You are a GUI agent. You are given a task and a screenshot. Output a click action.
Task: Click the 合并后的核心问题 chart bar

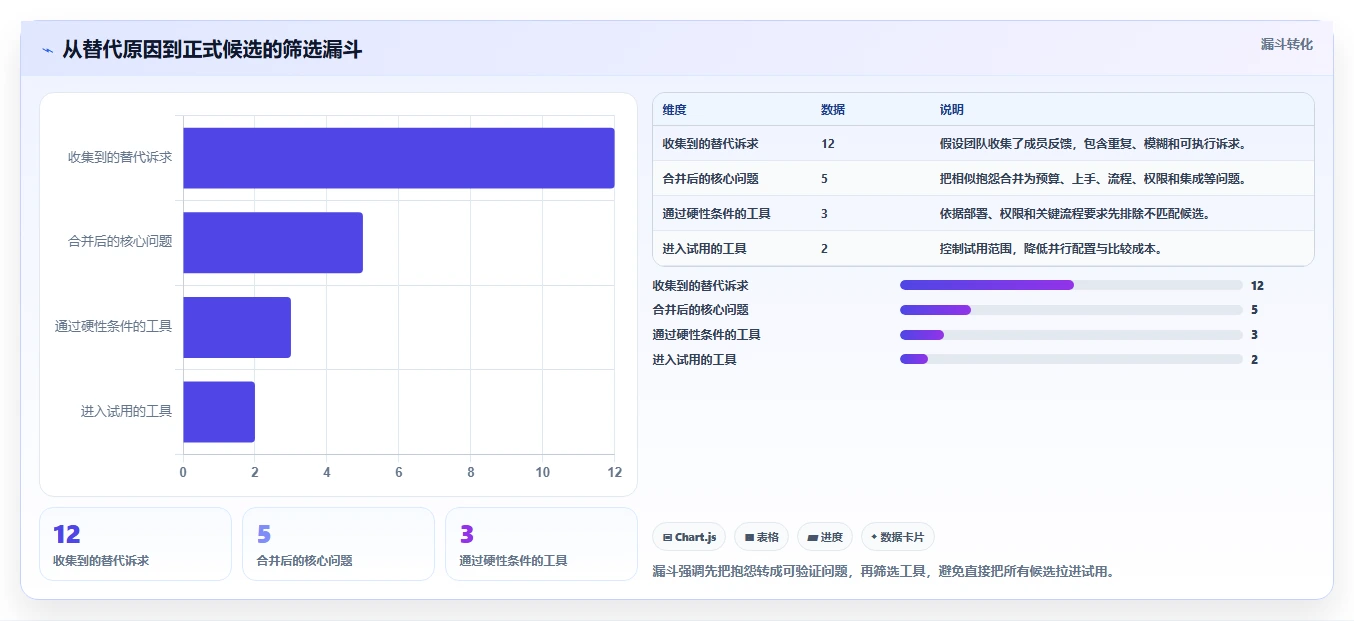(273, 242)
